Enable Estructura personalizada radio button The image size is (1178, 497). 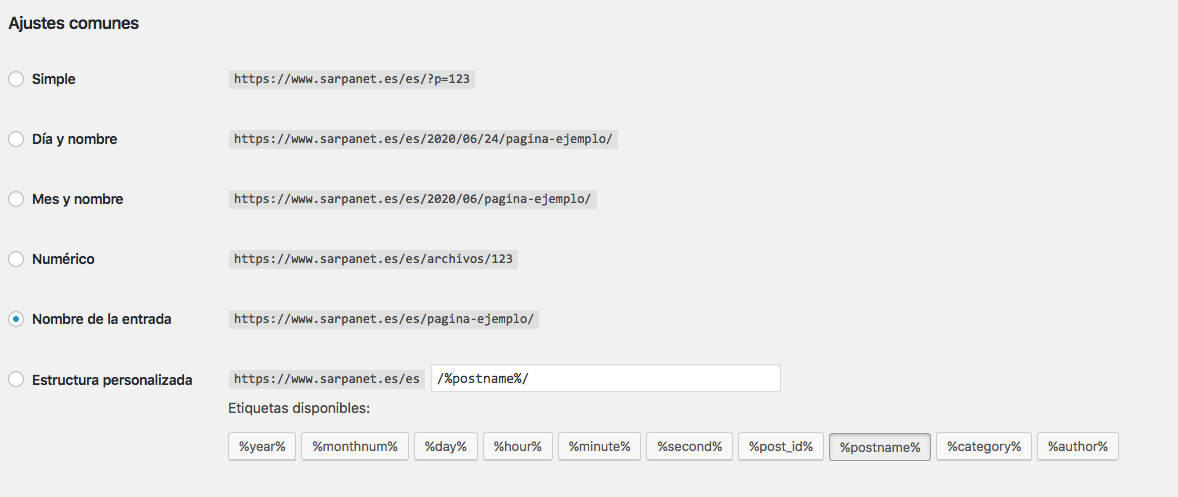click(x=16, y=379)
